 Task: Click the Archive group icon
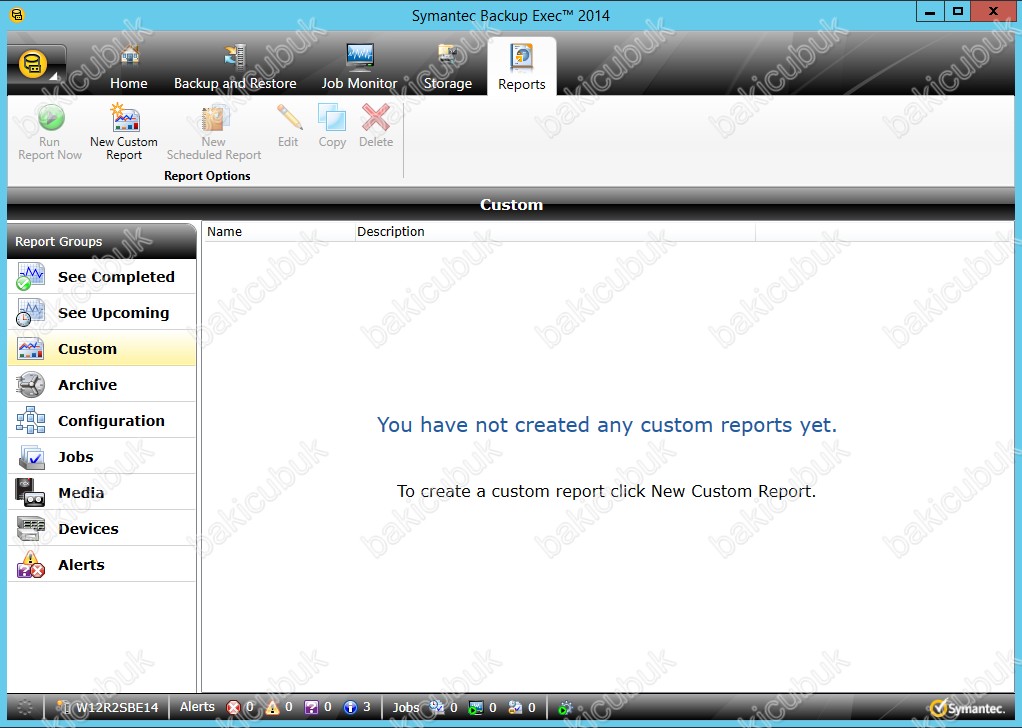click(x=30, y=385)
